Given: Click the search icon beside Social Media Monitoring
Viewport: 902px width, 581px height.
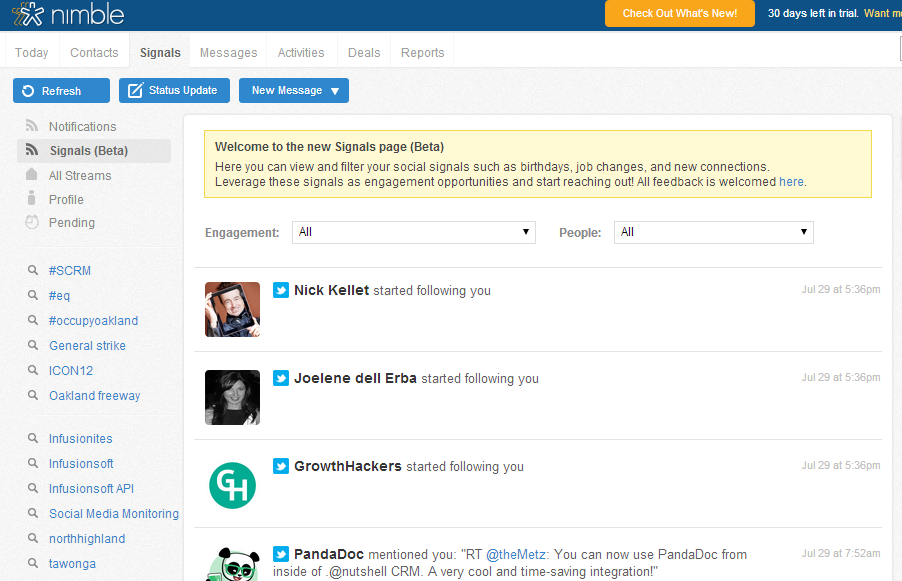Looking at the screenshot, I should (x=33, y=513).
